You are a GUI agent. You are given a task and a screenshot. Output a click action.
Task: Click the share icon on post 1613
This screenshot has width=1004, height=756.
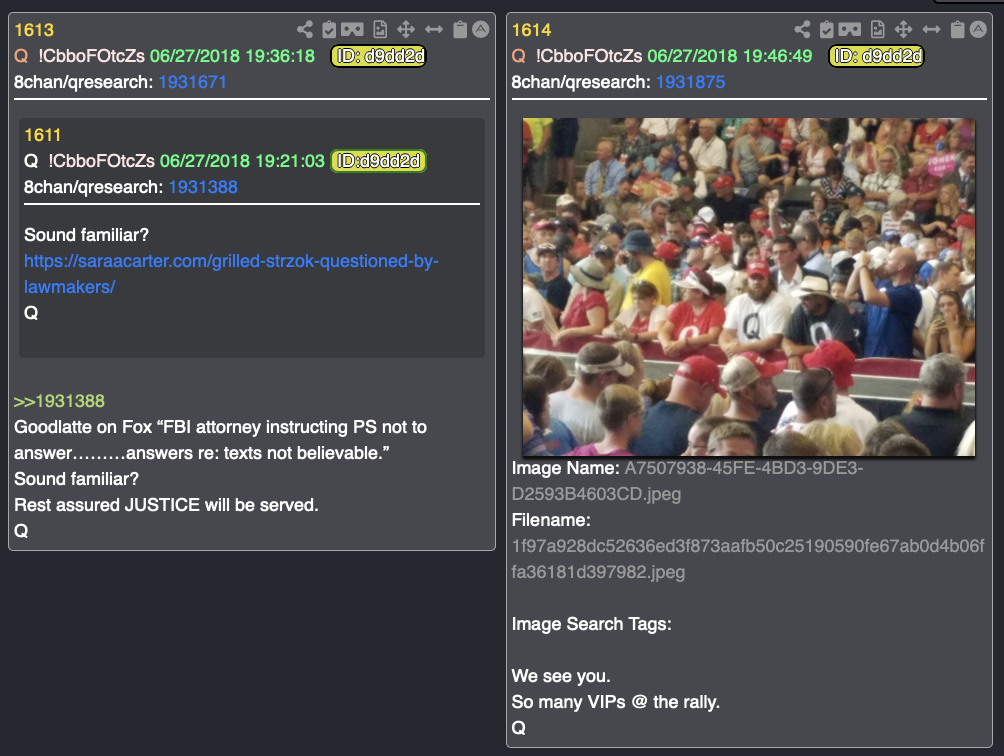pos(305,29)
